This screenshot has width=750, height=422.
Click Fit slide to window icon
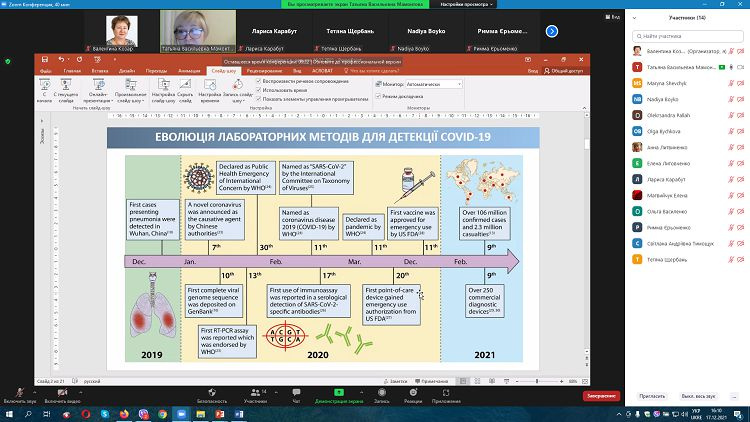click(585, 381)
